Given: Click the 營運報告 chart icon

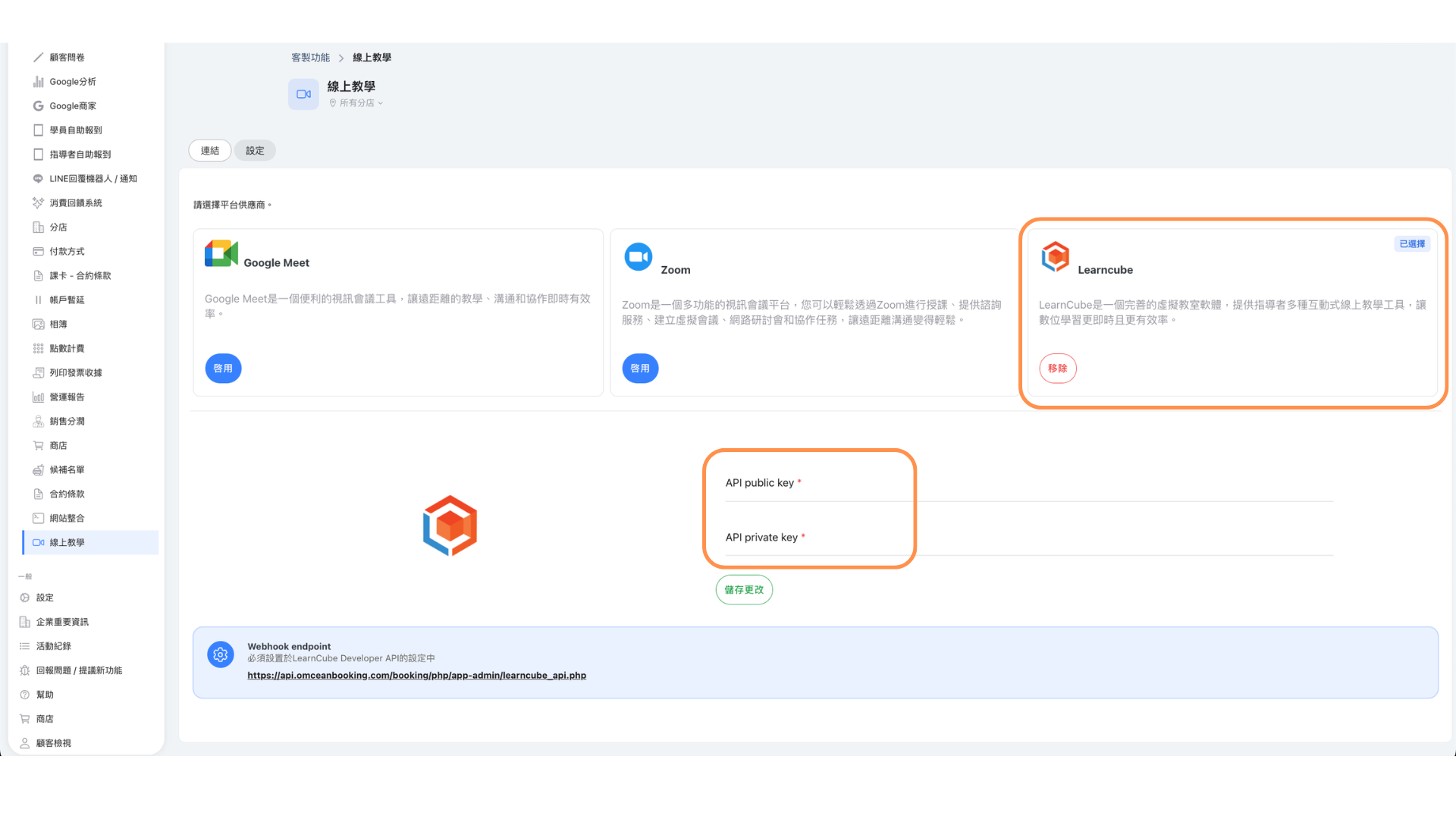Looking at the screenshot, I should pos(38,397).
